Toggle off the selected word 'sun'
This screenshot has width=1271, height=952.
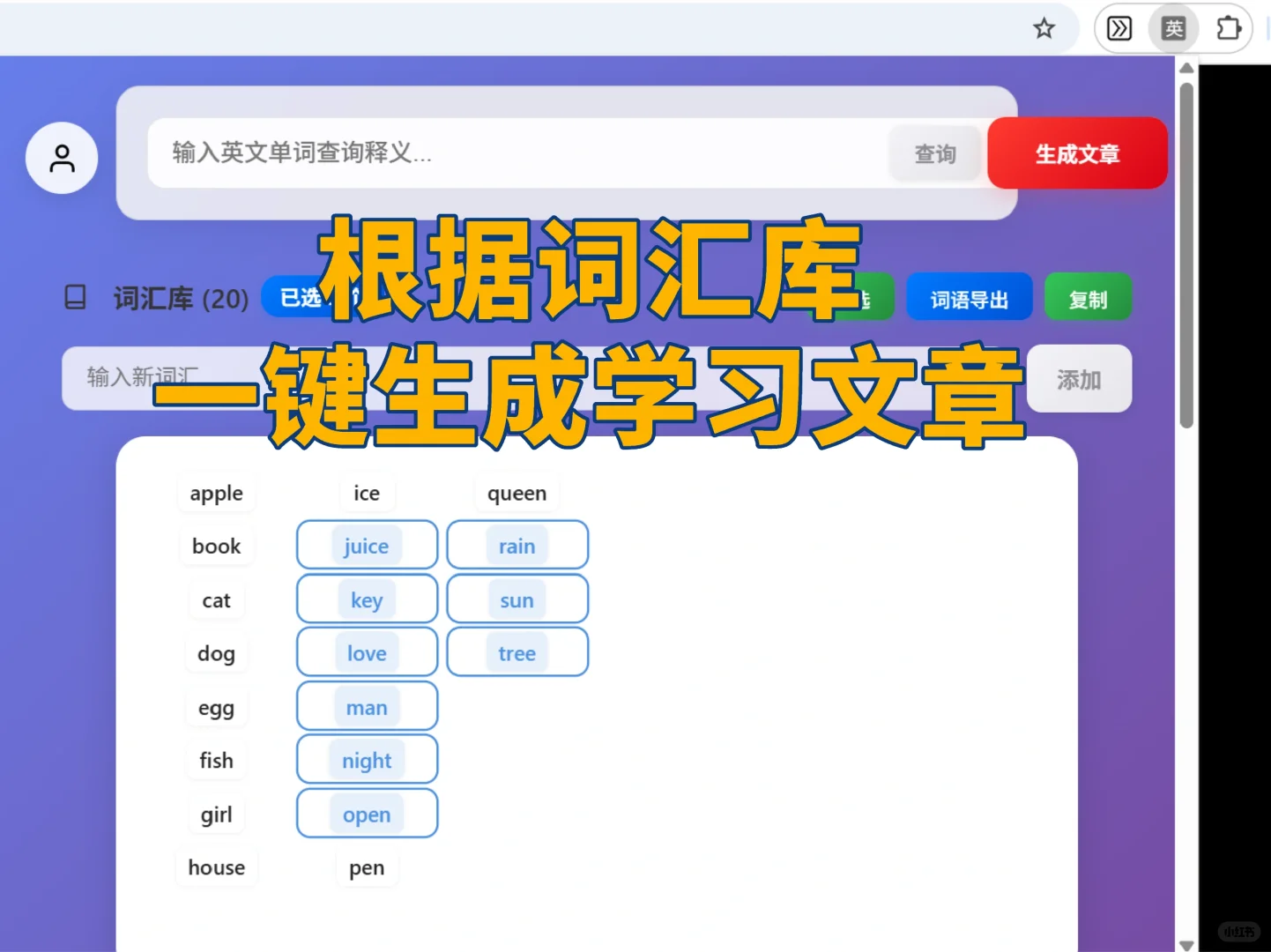517,599
